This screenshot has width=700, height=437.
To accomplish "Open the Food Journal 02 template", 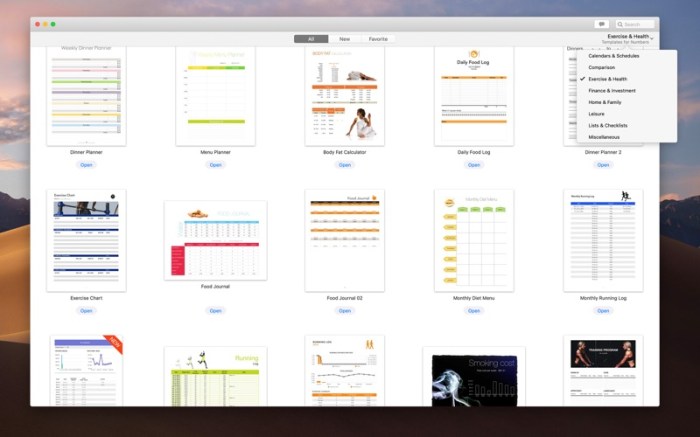I will tap(345, 311).
